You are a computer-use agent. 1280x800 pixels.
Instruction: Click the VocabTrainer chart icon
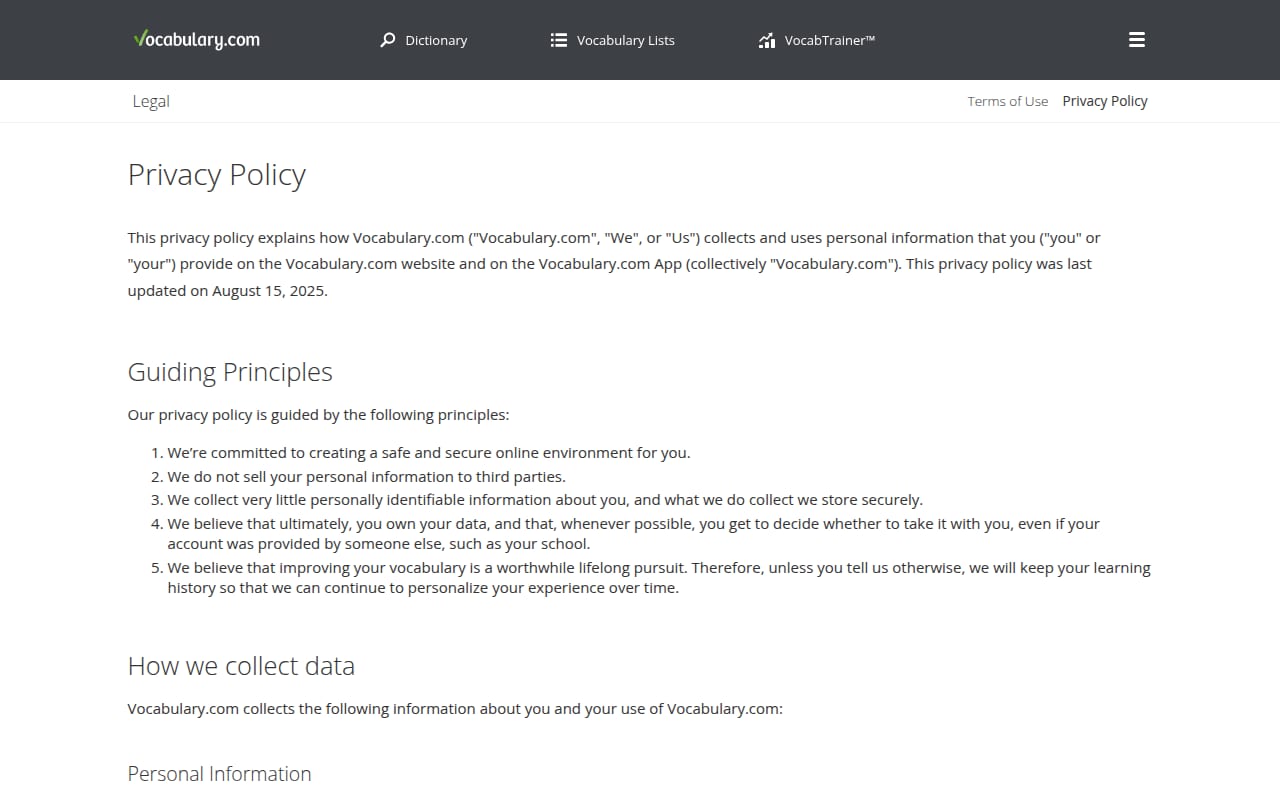(x=767, y=40)
